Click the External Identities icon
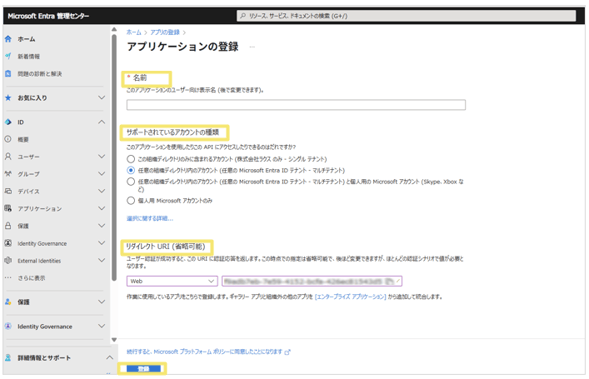The height and width of the screenshot is (379, 589). tap(8, 260)
